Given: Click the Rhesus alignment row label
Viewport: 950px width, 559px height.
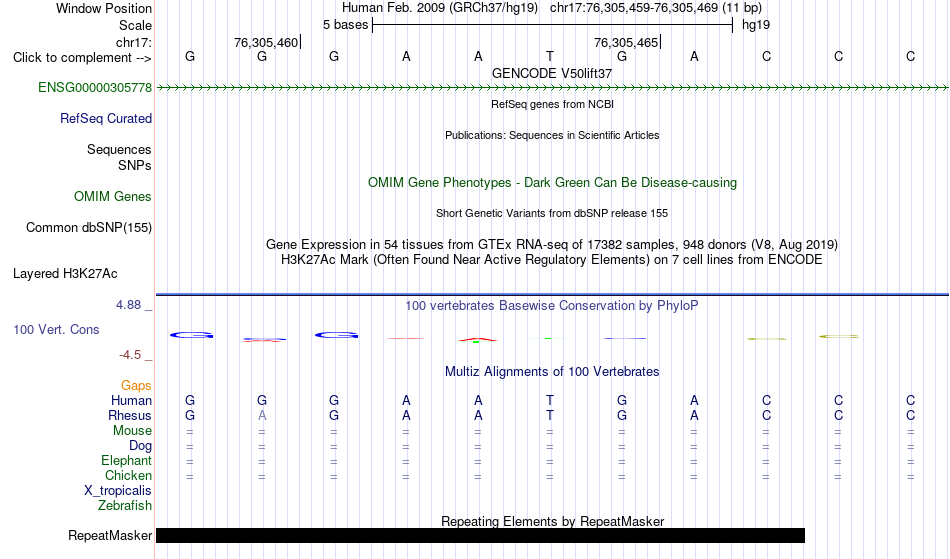Looking at the screenshot, I should pos(130,416).
